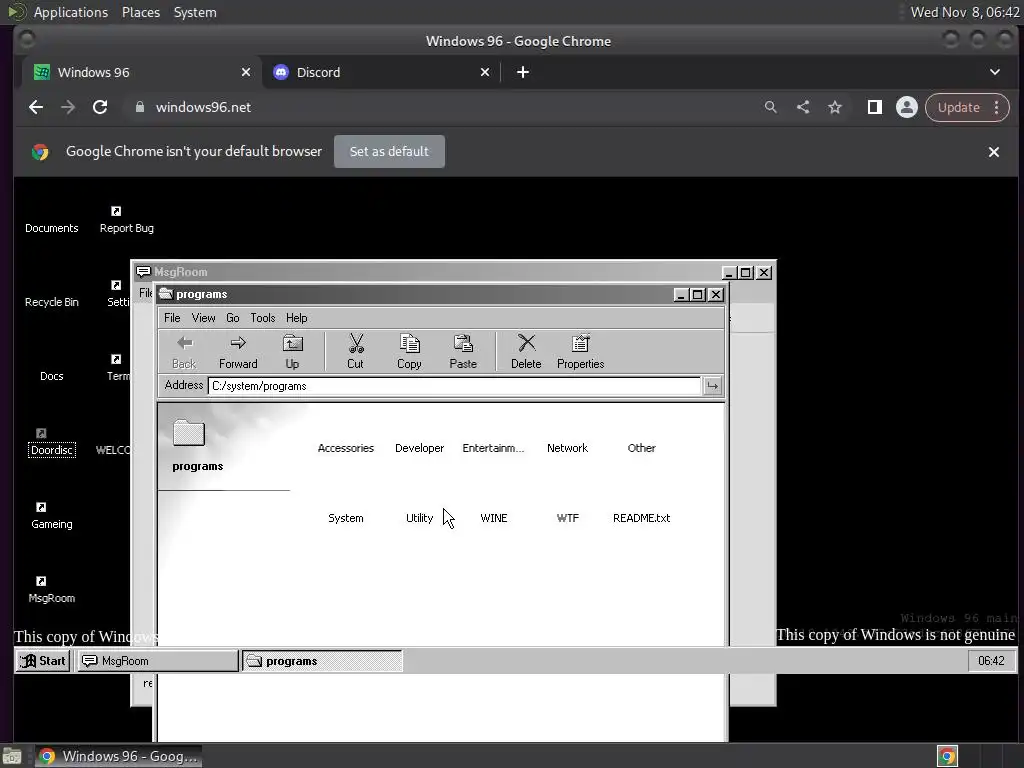This screenshot has width=1024, height=768.
Task: Click the Go arrow beside address bar
Action: (712, 386)
